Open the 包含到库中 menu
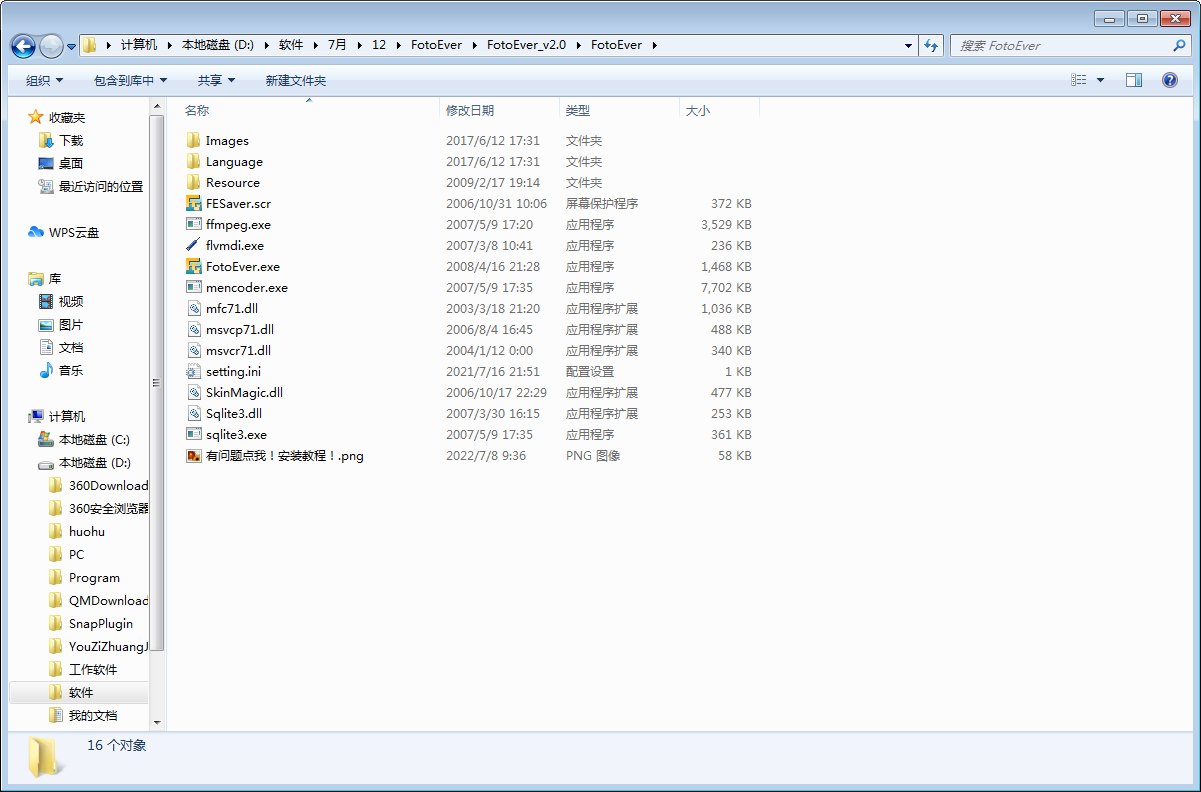 130,80
